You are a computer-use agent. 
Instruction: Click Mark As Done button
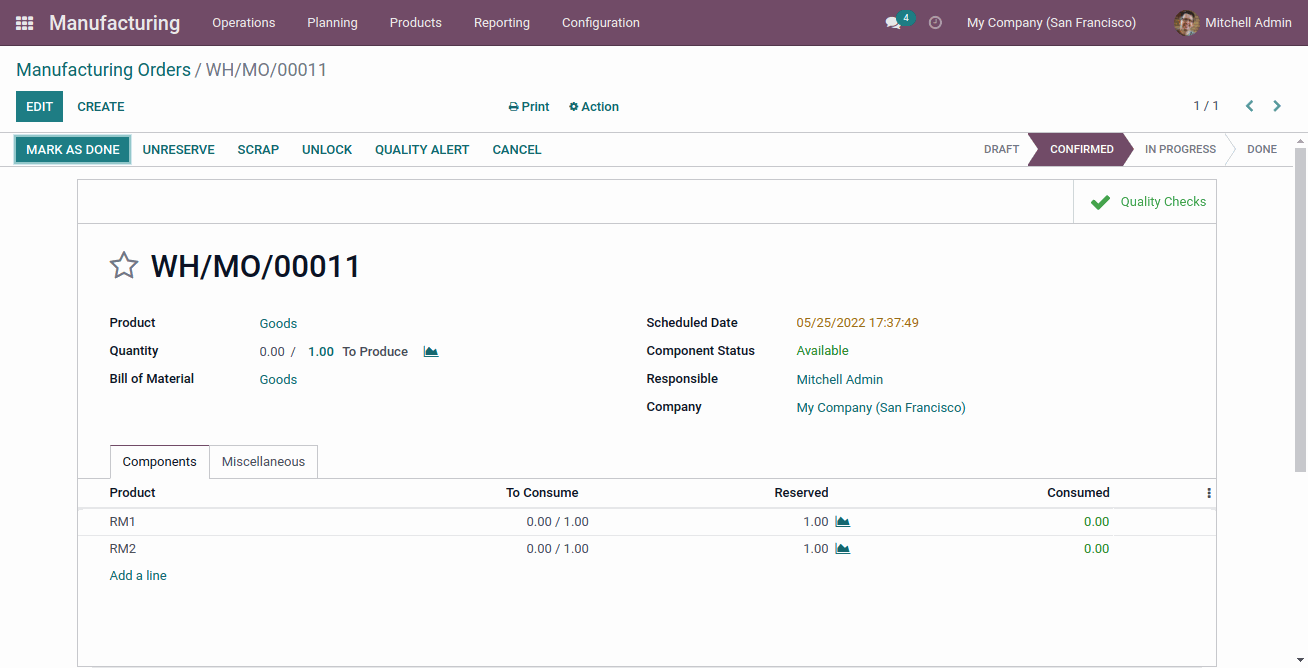pyautogui.click(x=73, y=150)
